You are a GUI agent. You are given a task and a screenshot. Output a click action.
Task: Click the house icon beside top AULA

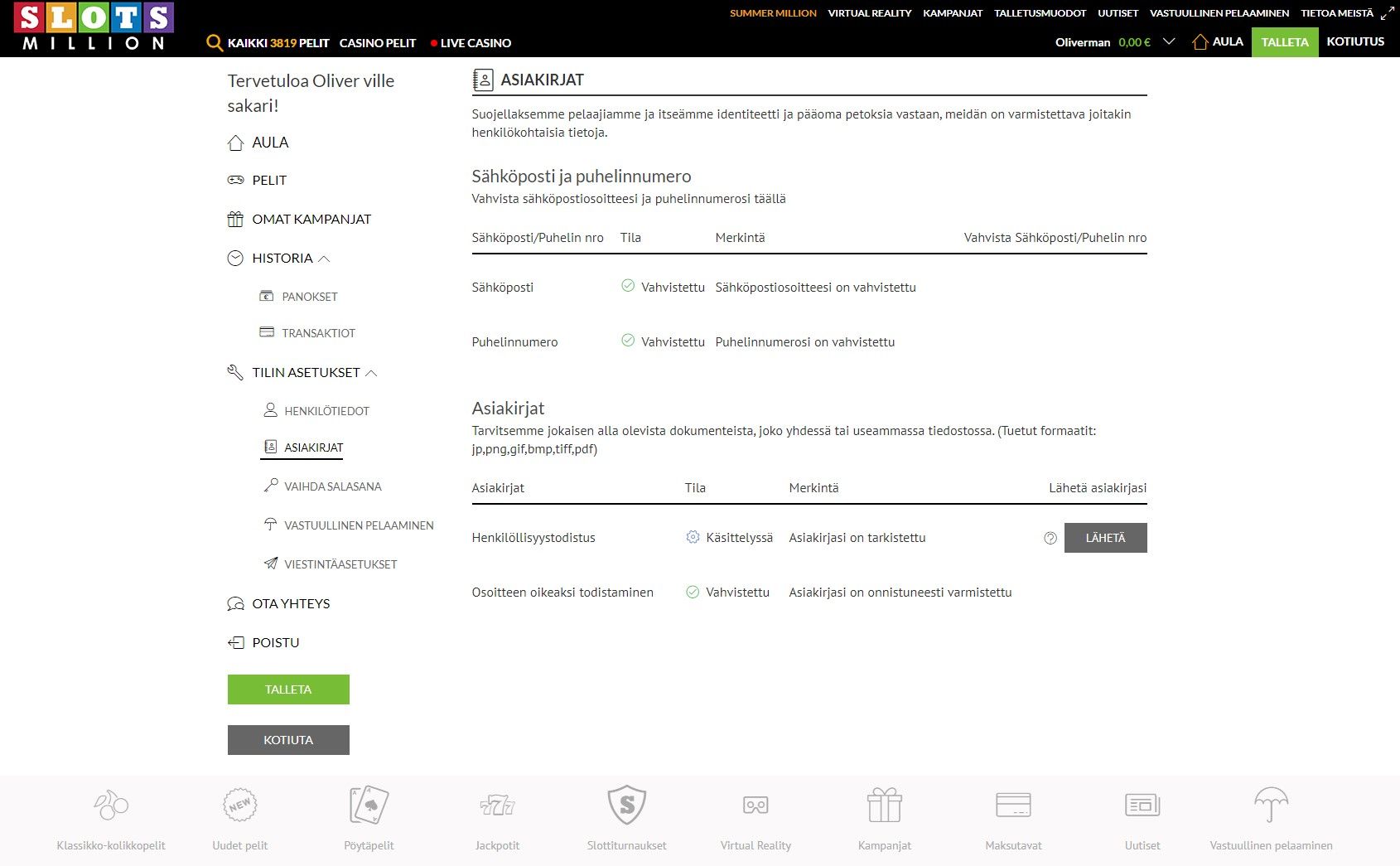[x=1200, y=41]
